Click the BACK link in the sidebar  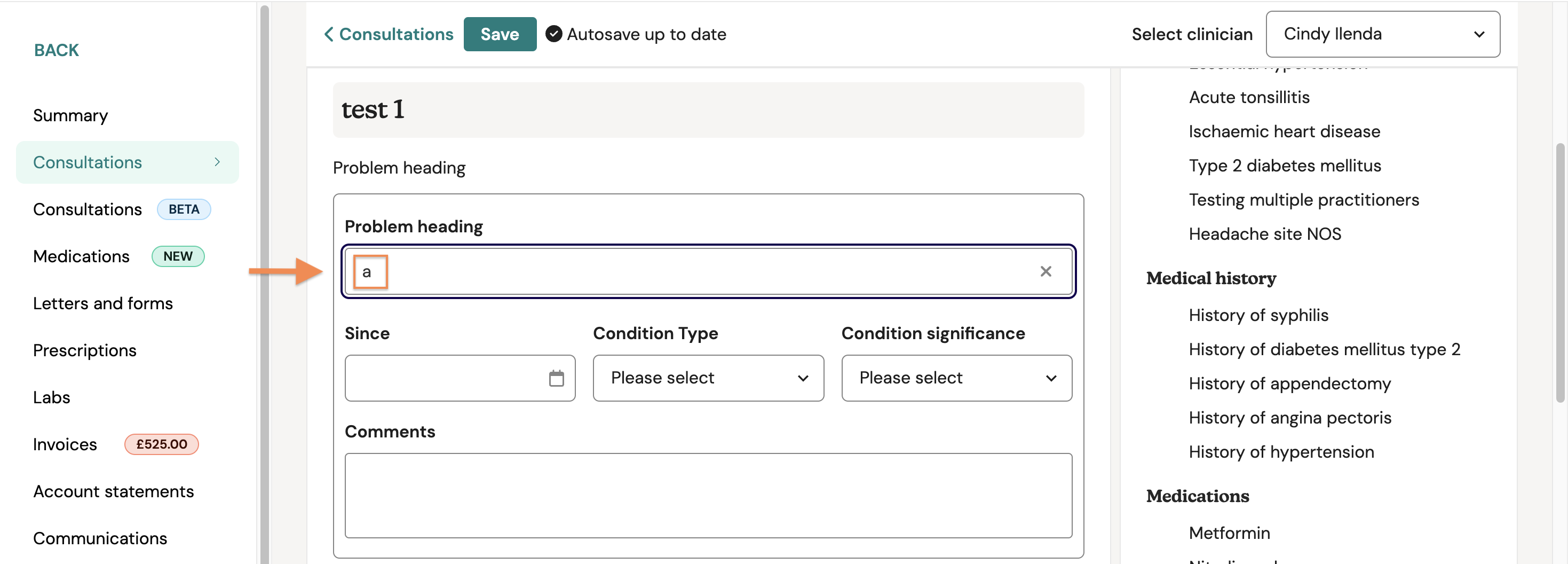pyautogui.click(x=56, y=50)
